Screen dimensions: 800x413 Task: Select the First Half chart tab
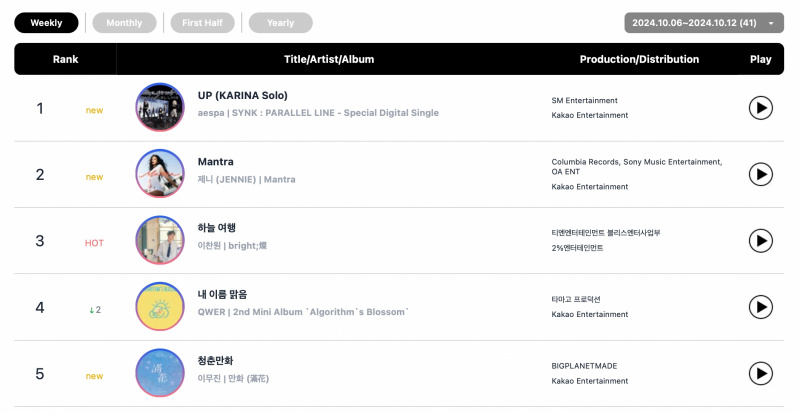203,23
